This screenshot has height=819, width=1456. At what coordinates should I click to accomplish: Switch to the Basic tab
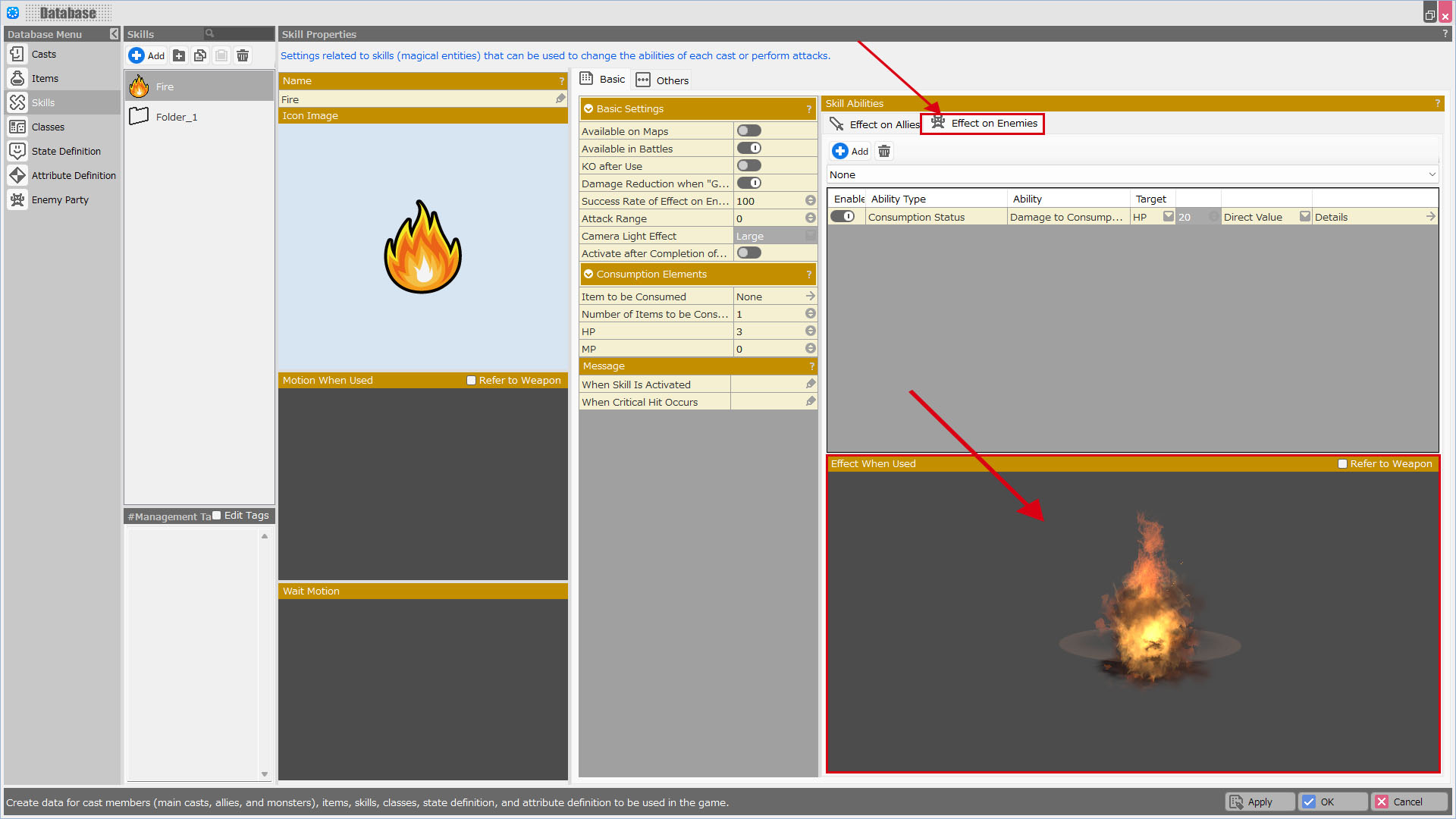point(603,79)
